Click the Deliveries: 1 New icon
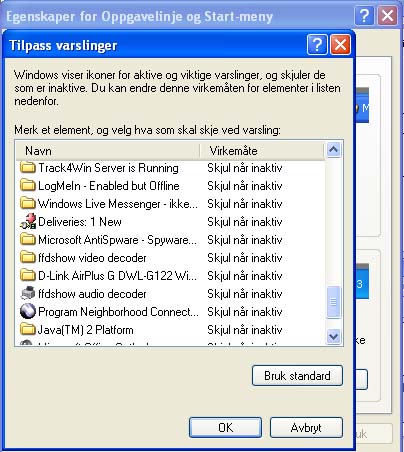Image resolution: width=404 pixels, height=452 pixels. (x=28, y=222)
